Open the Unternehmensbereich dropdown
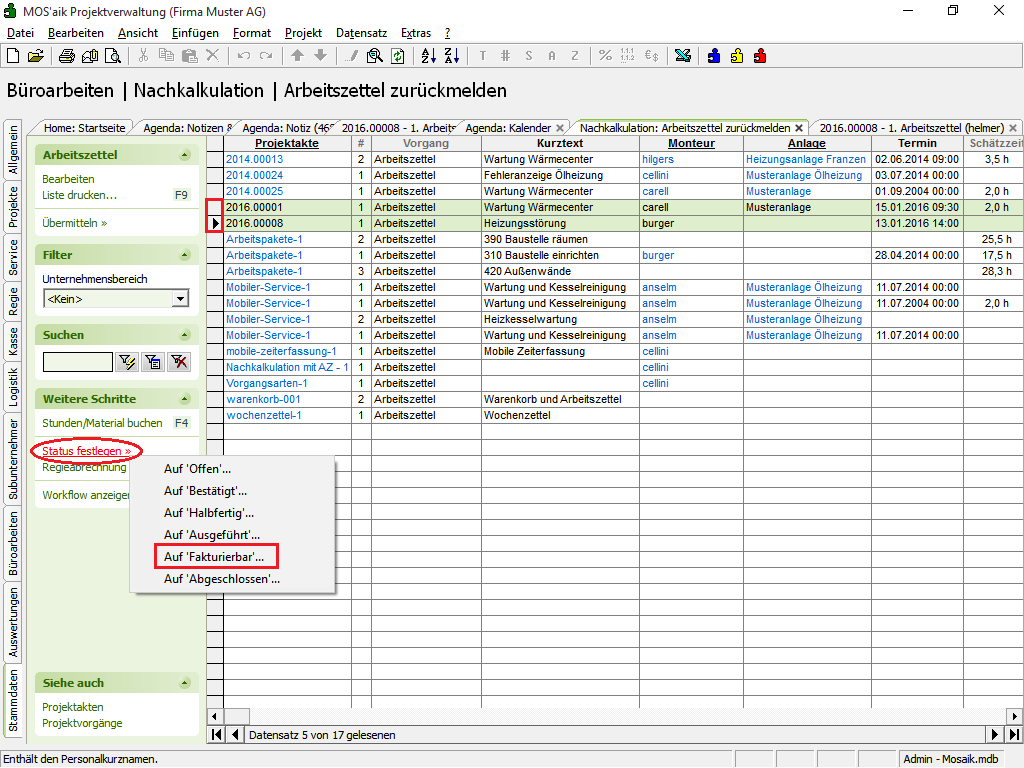Screen dimensions: 1024x768 click(x=180, y=298)
